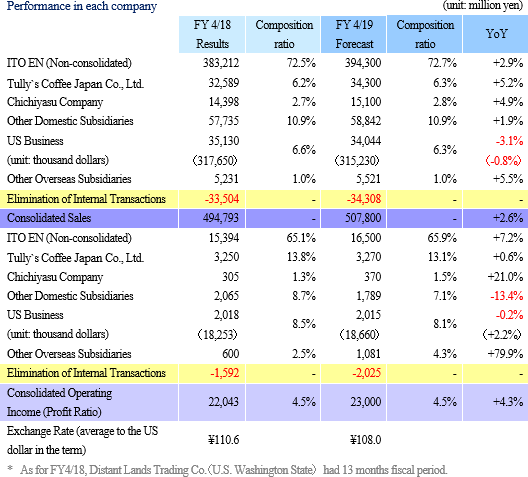Select the value 15,100
528x477 pixels.
[x=366, y=102]
